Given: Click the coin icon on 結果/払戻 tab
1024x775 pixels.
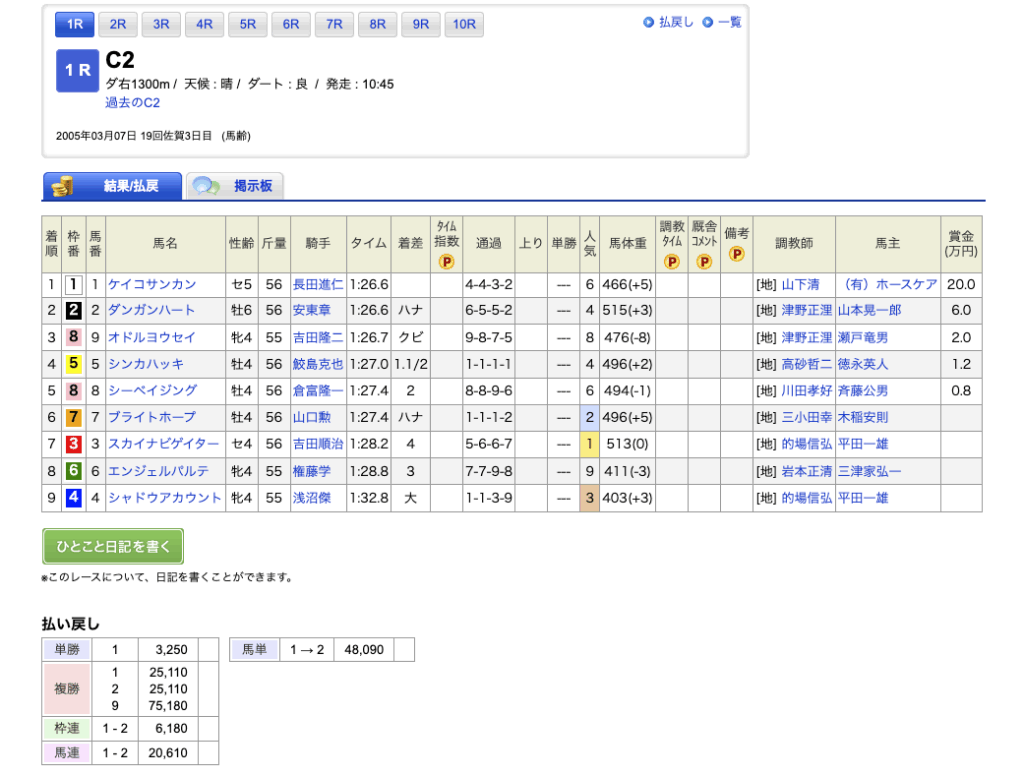Looking at the screenshot, I should tap(63, 186).
